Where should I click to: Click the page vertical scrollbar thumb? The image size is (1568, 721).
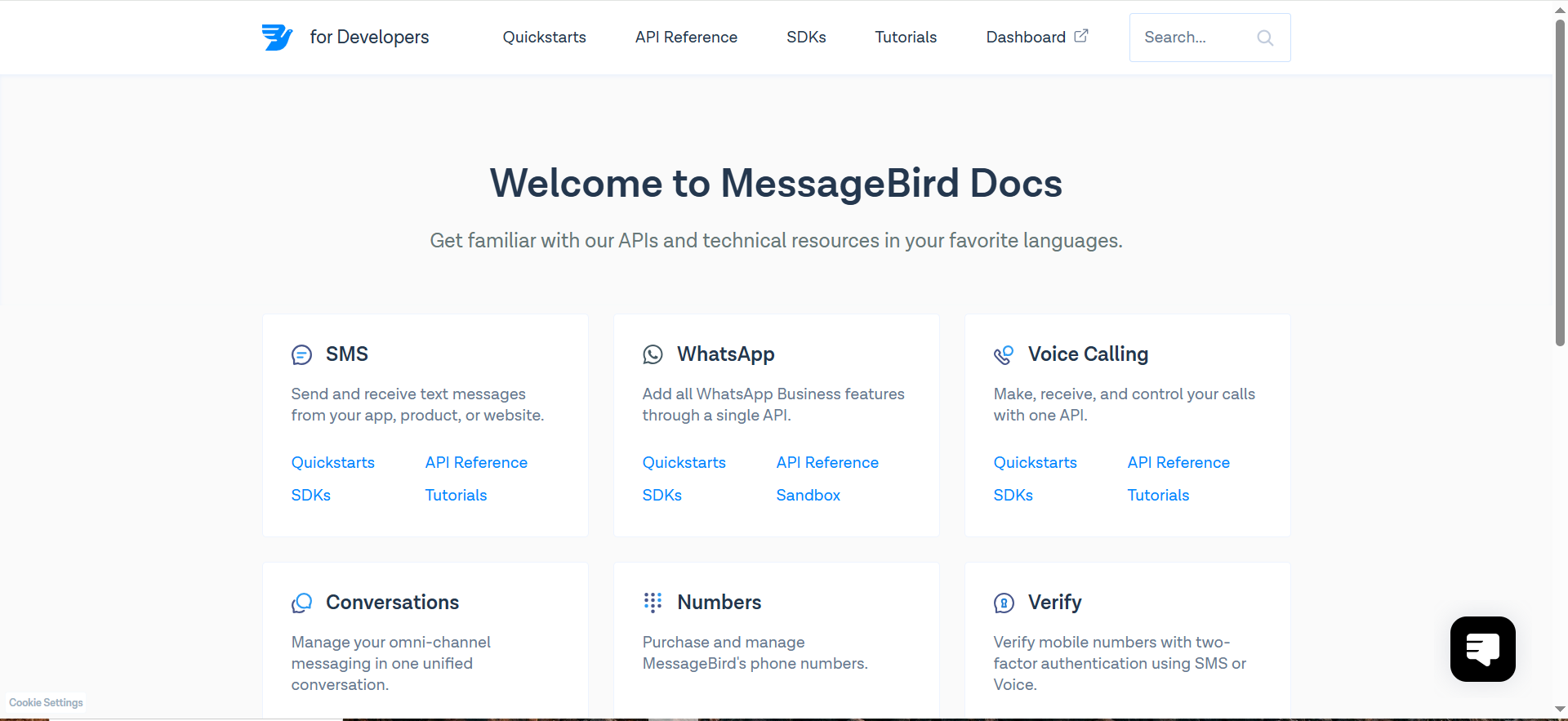[x=1560, y=181]
